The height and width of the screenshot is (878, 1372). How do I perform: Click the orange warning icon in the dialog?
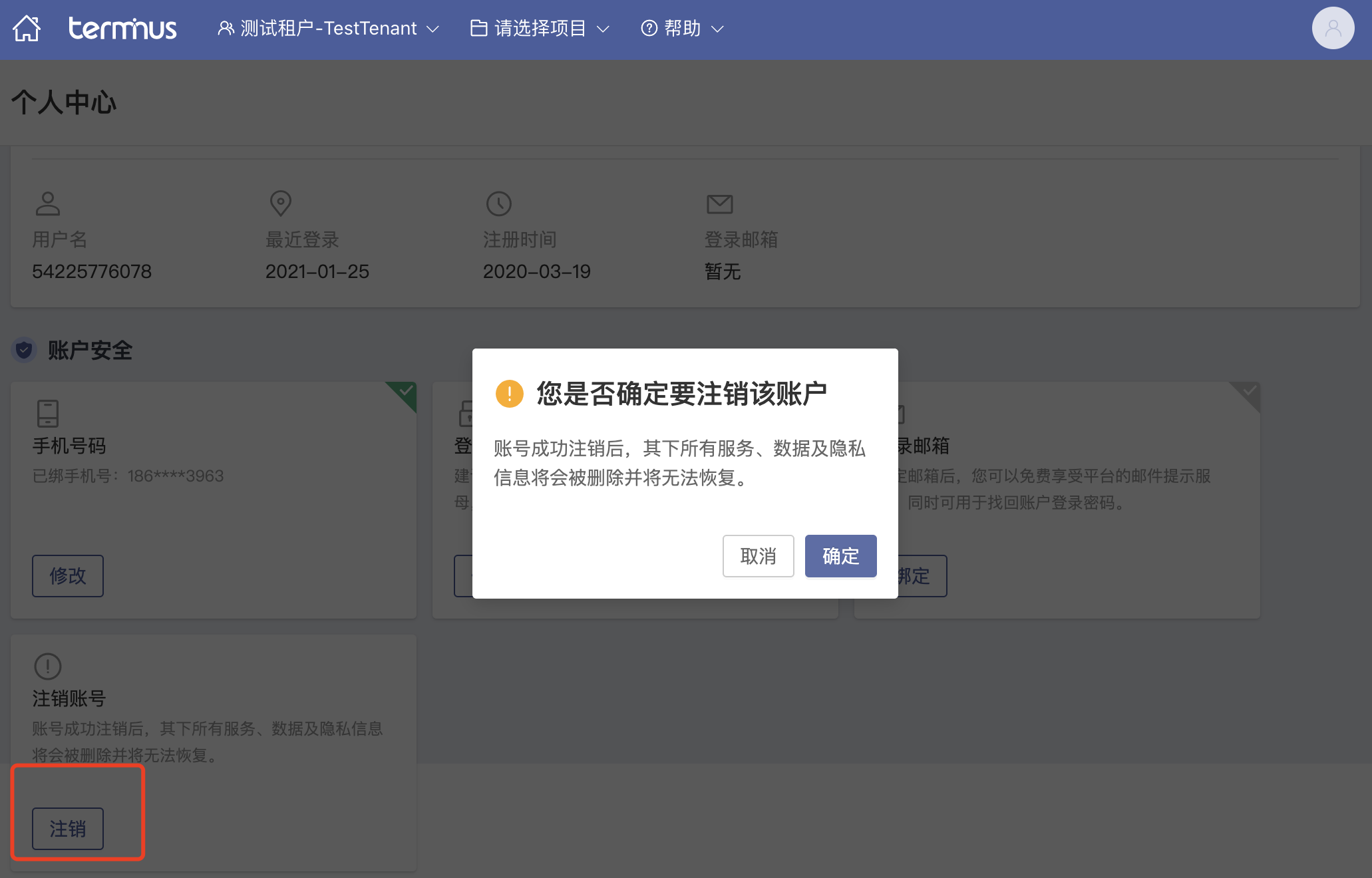[x=510, y=394]
